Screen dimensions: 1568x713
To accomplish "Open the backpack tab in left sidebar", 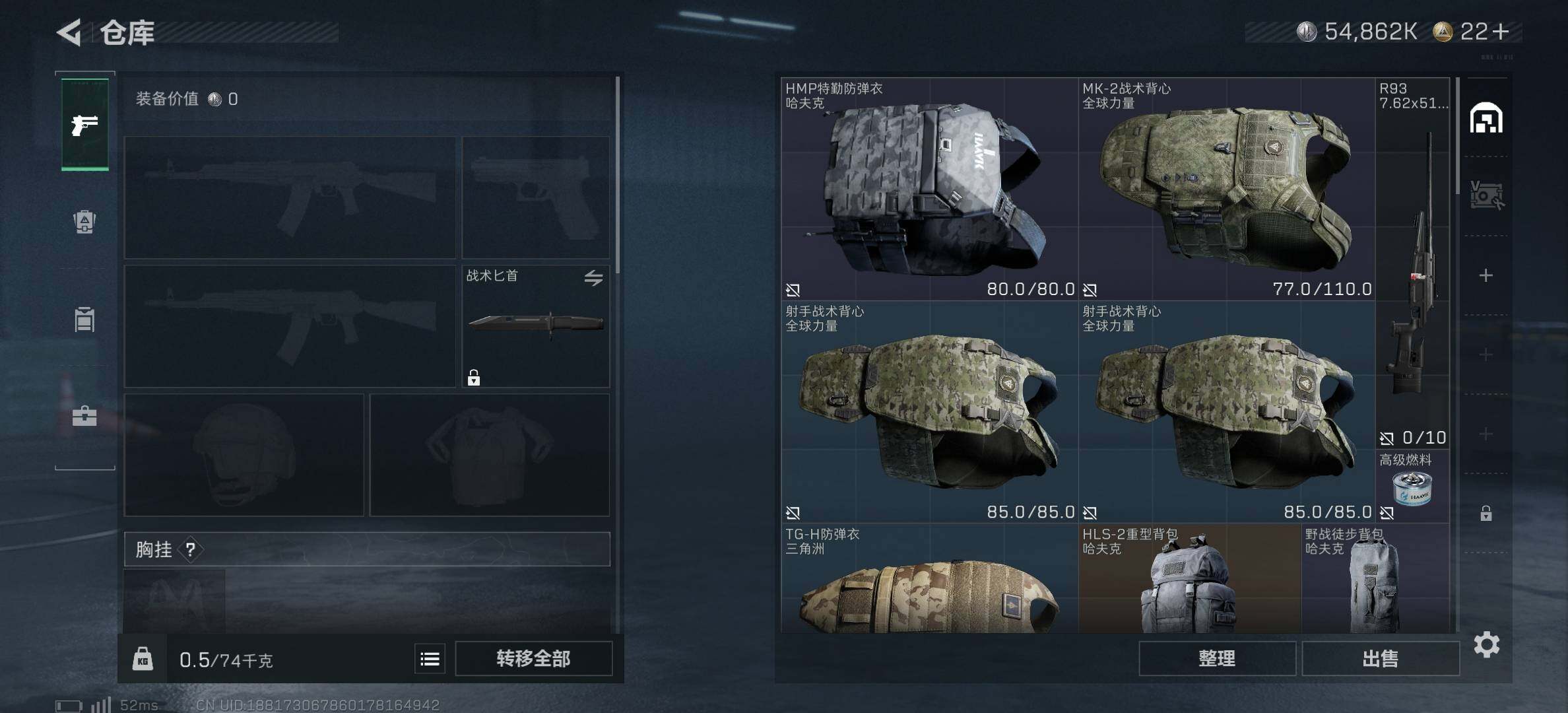I will click(x=84, y=221).
